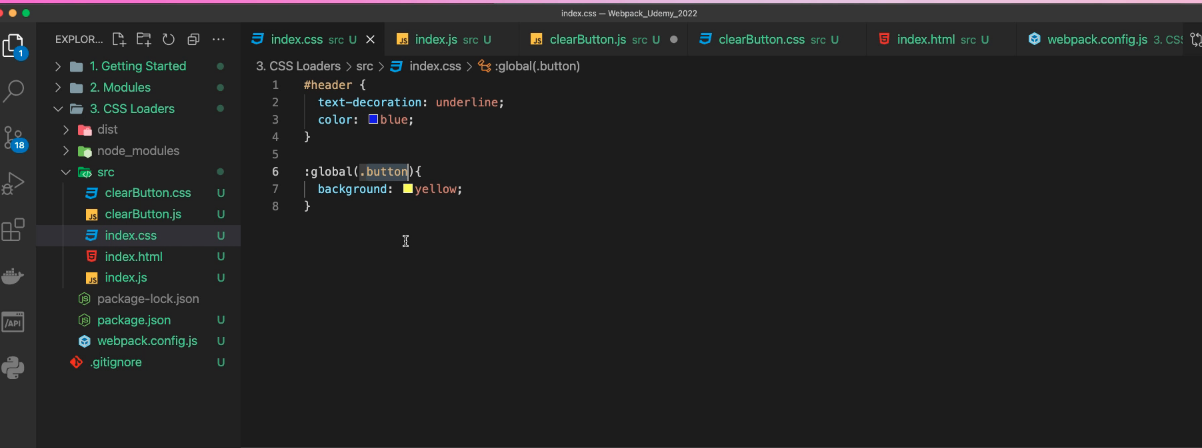Click the unsaved dot on clearButton.js tab
This screenshot has width=1202, height=448.
coord(673,40)
